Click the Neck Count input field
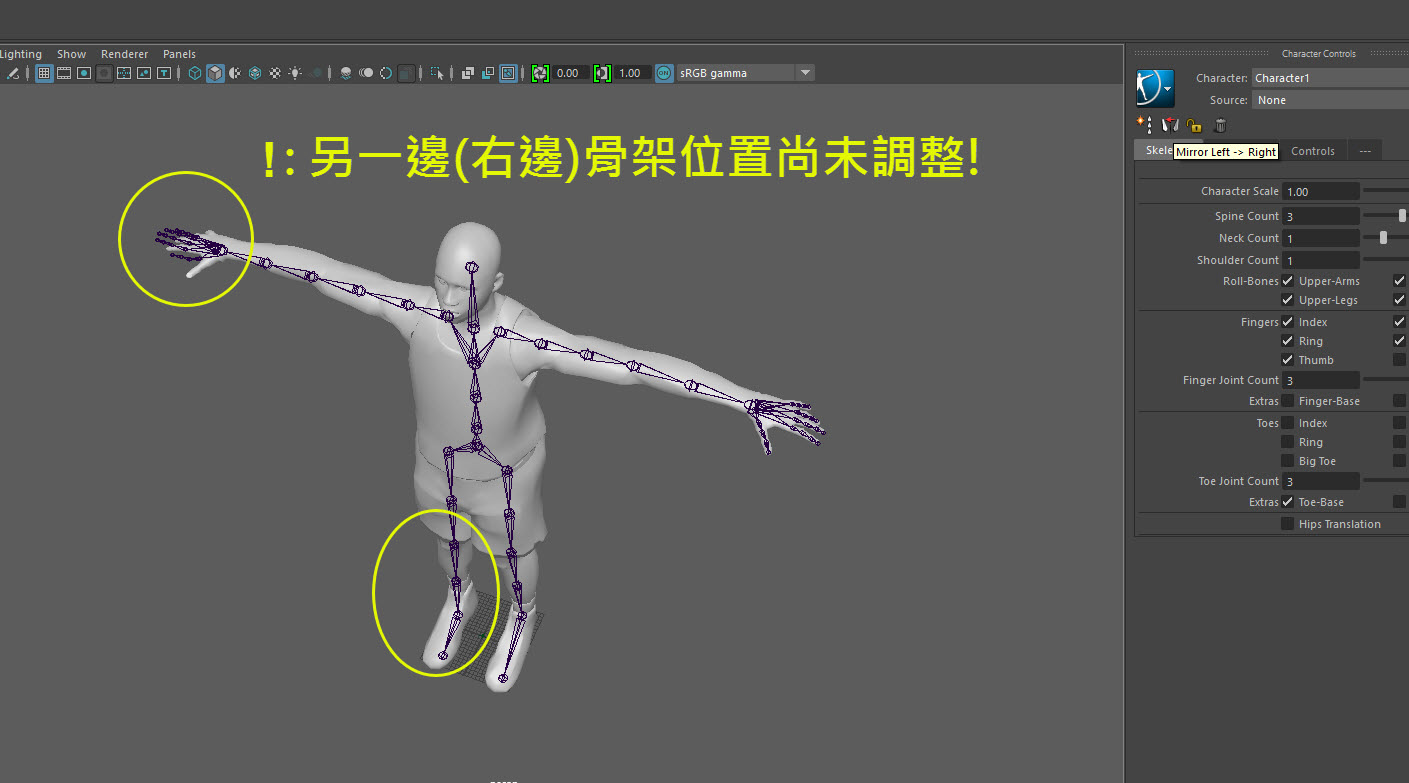This screenshot has width=1409, height=783. tap(1320, 238)
